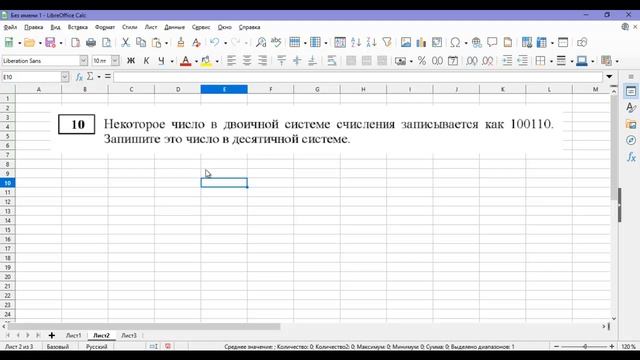Open the sidebar Properties icon

[631, 91]
